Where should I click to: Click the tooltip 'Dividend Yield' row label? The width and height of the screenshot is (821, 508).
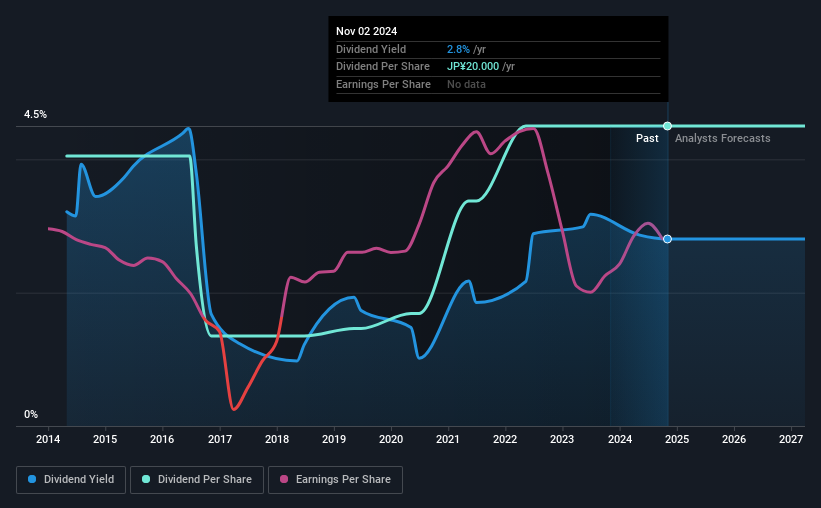(x=371, y=49)
